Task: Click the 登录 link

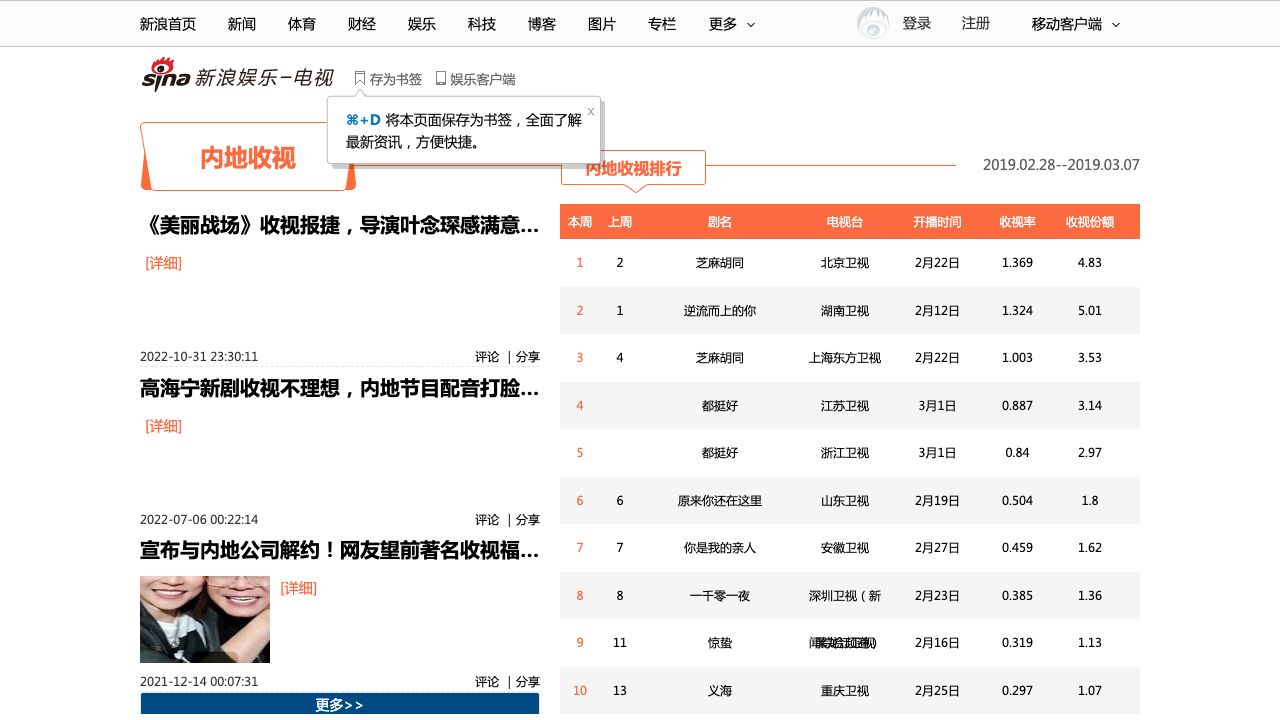Action: 917,23
